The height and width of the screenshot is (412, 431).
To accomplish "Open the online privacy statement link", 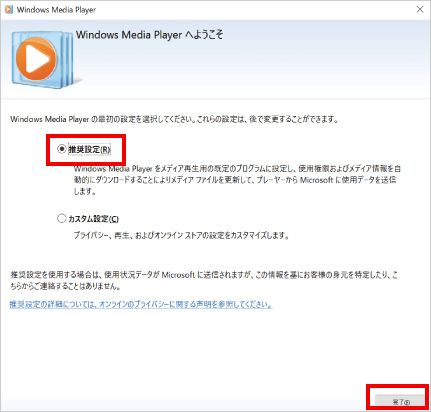I will [x=141, y=304].
